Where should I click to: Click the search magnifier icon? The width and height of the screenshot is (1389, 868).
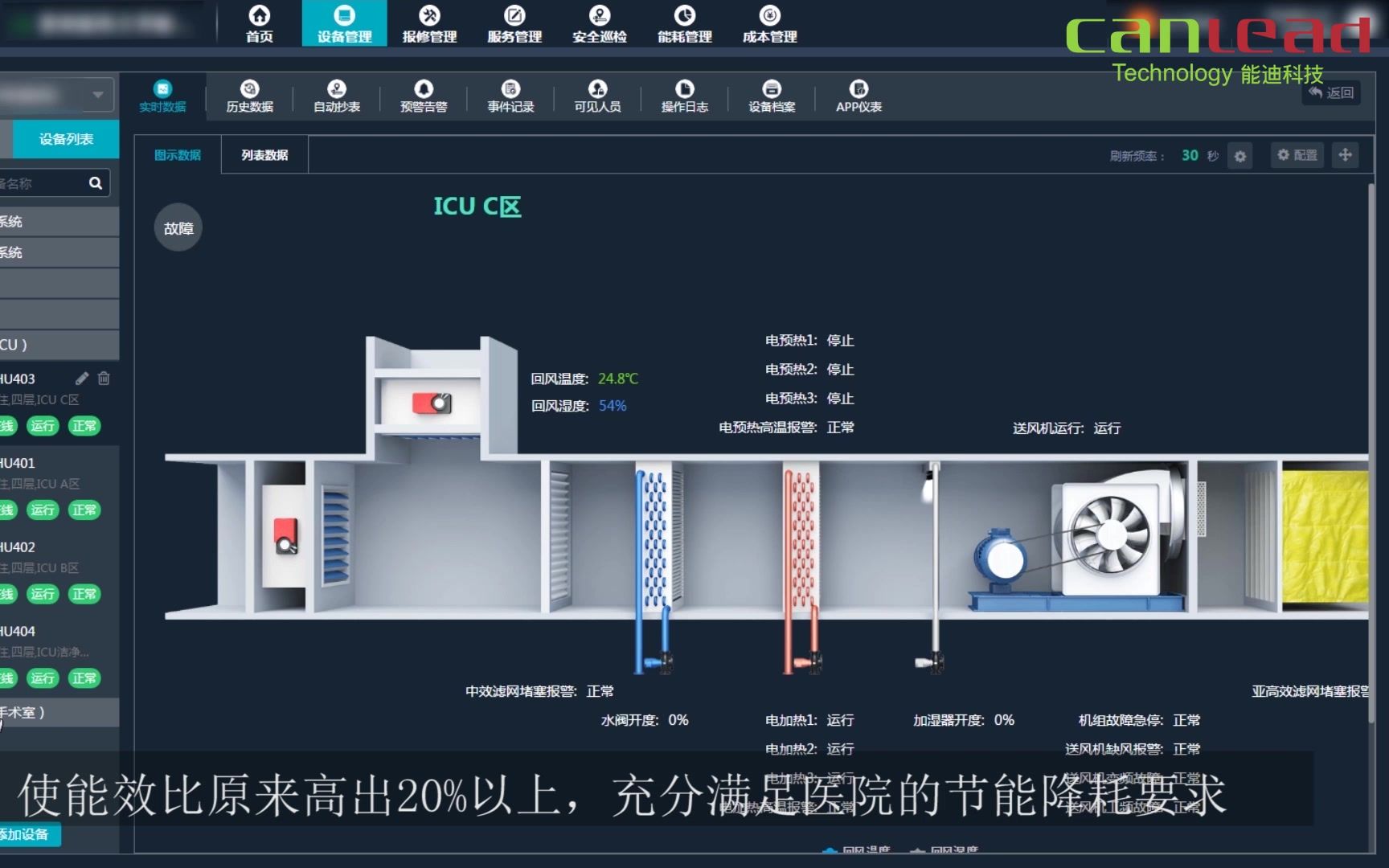click(96, 183)
